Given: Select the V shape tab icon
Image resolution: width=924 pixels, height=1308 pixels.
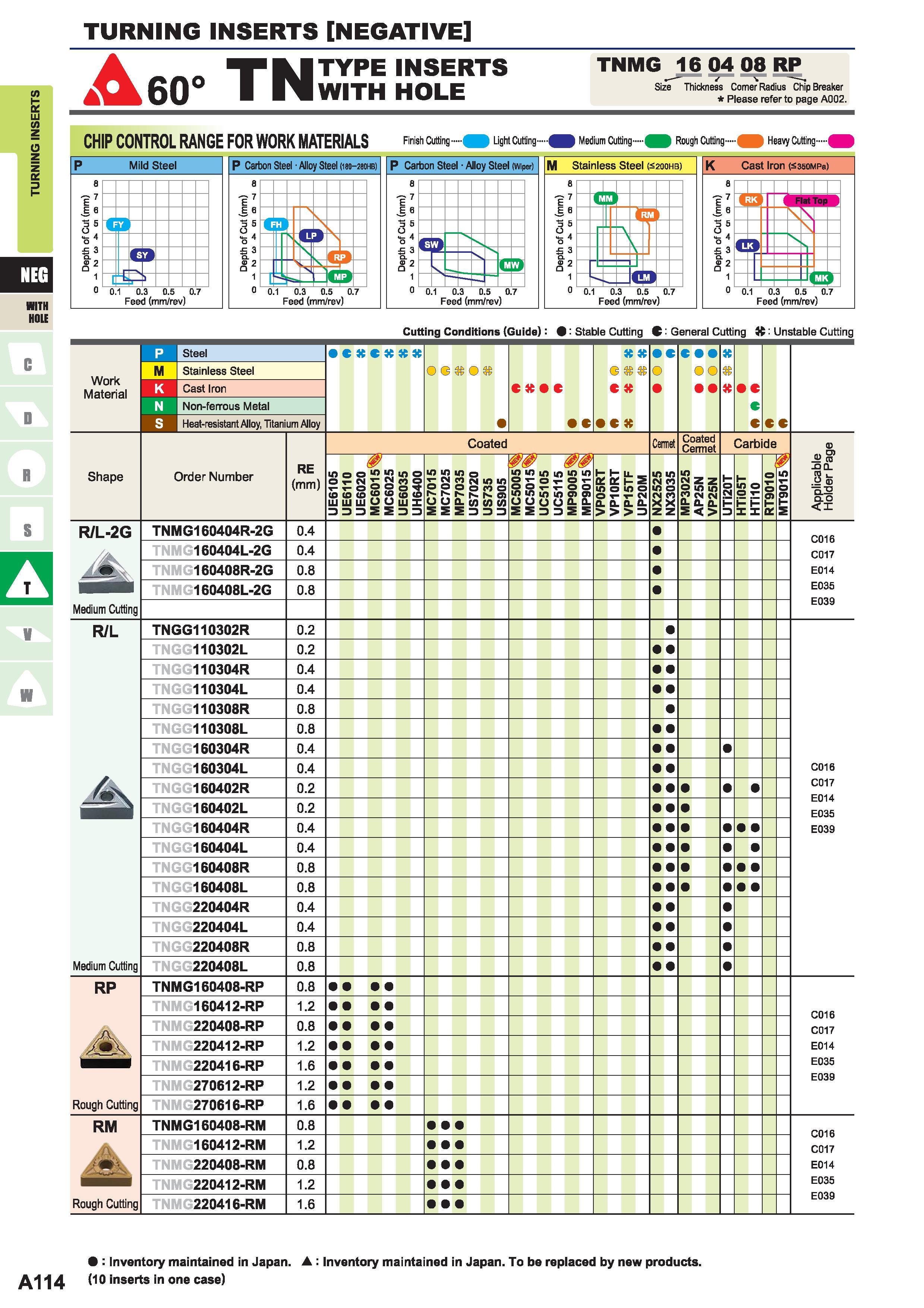Looking at the screenshot, I should [x=26, y=633].
